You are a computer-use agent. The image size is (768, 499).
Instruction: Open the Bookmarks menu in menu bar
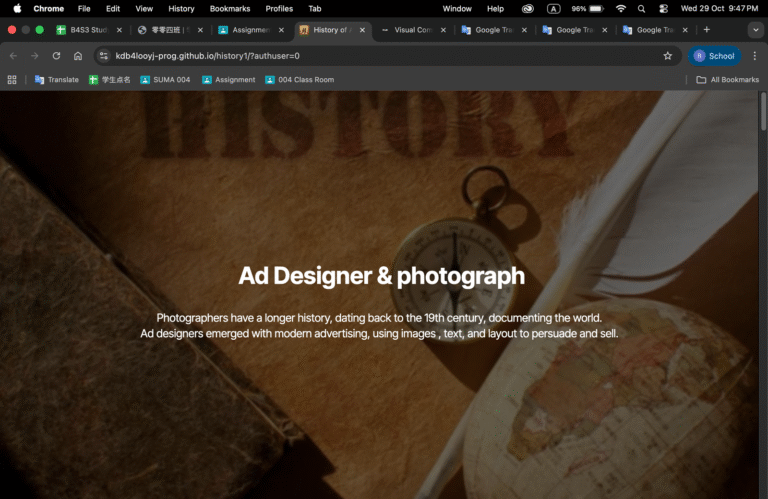pos(230,8)
